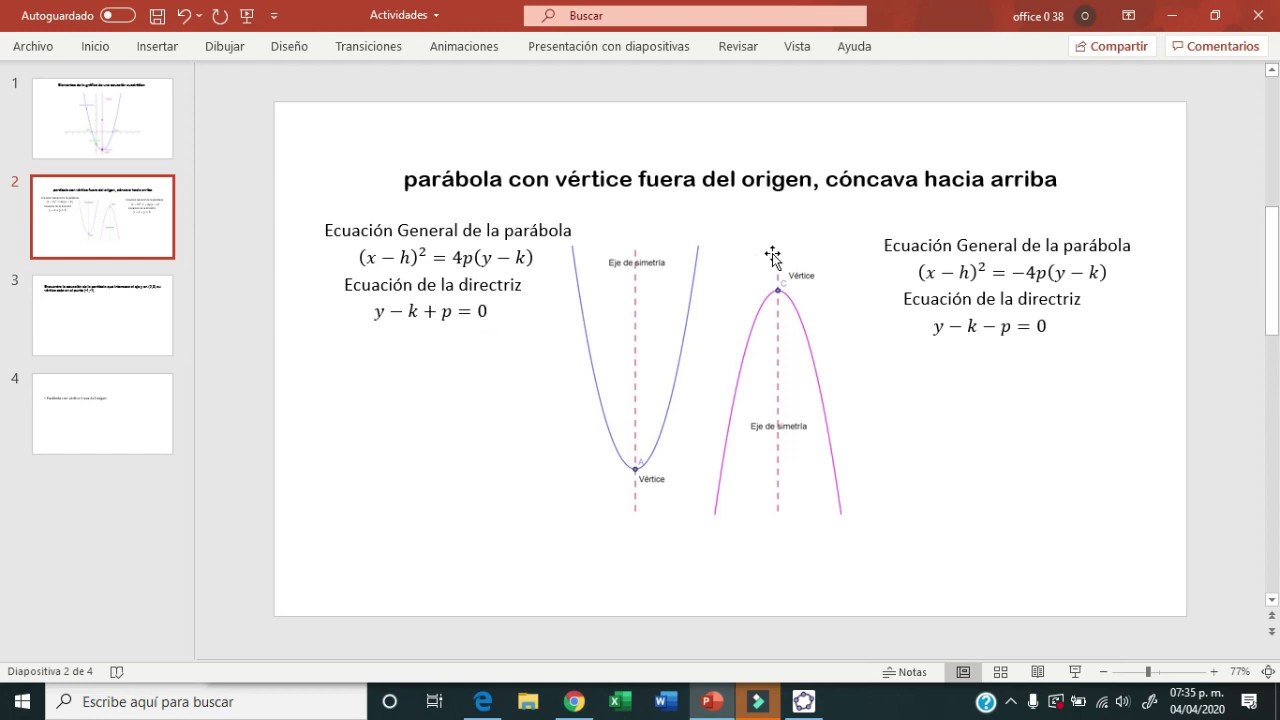The width and height of the screenshot is (1280, 720).
Task: Click the slide title about parábola cóncava hacia arriba
Action: pyautogui.click(x=730, y=179)
